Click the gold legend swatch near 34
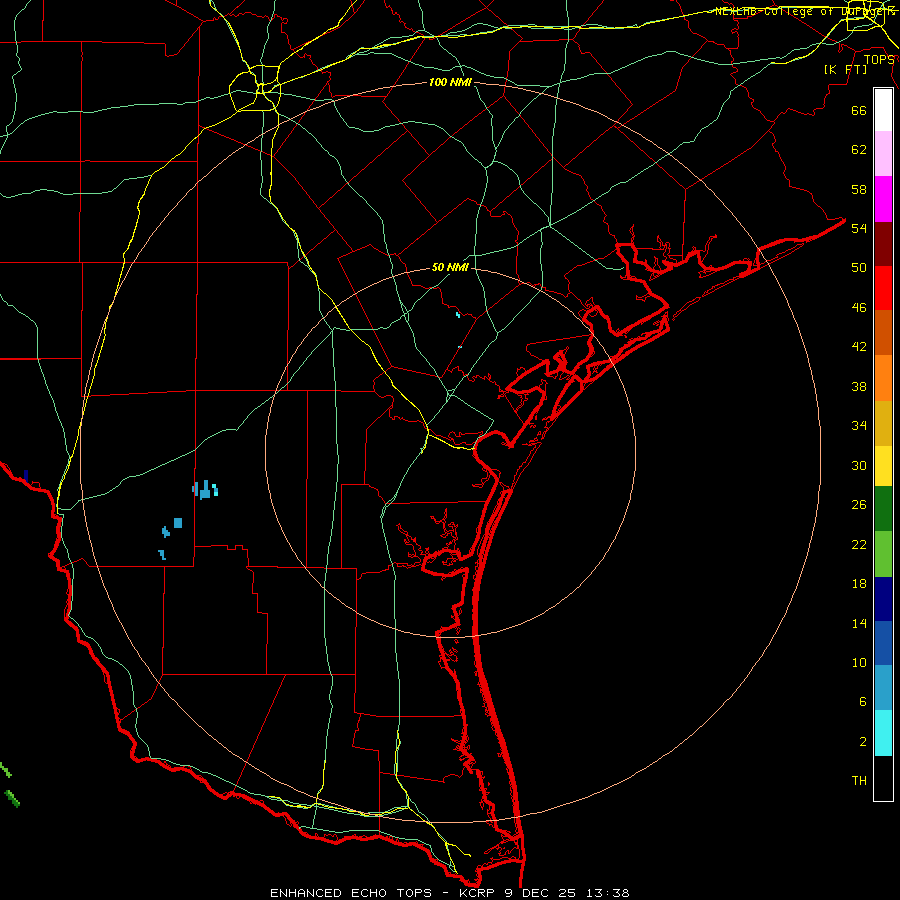Viewport: 900px width, 900px height. pyautogui.click(x=883, y=423)
